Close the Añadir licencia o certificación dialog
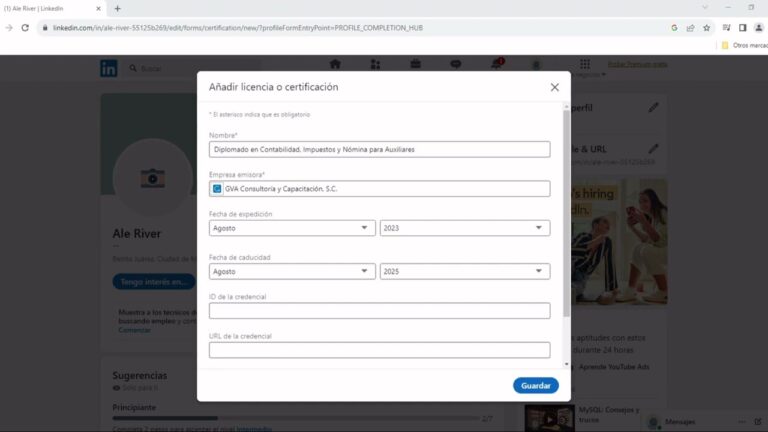 pyautogui.click(x=554, y=87)
